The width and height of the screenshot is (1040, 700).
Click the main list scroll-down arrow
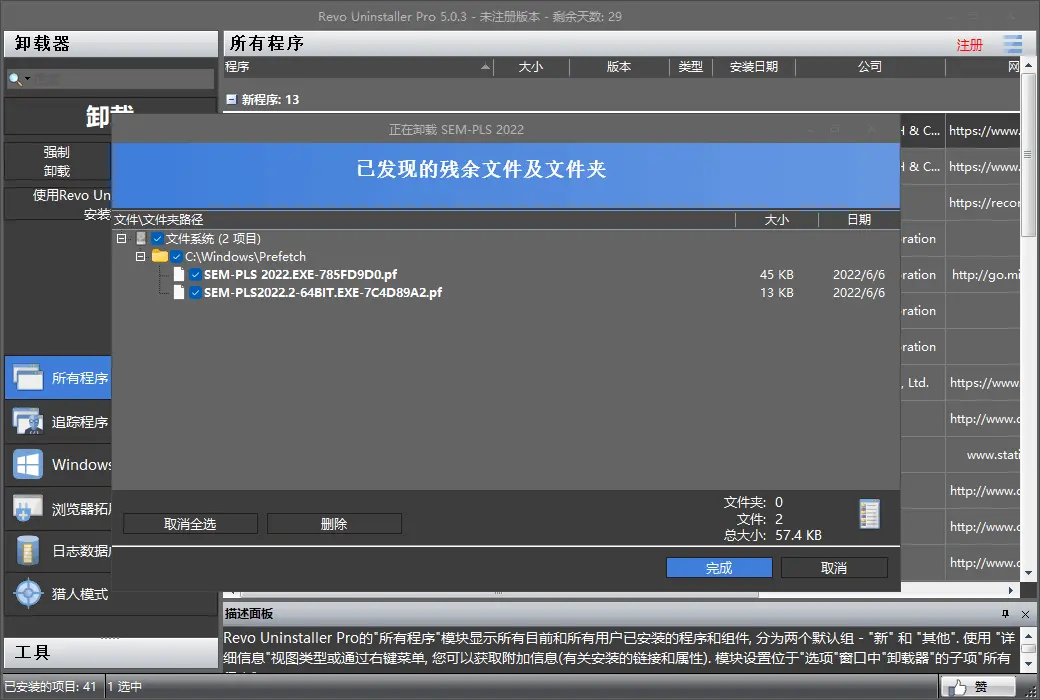pos(1028,573)
